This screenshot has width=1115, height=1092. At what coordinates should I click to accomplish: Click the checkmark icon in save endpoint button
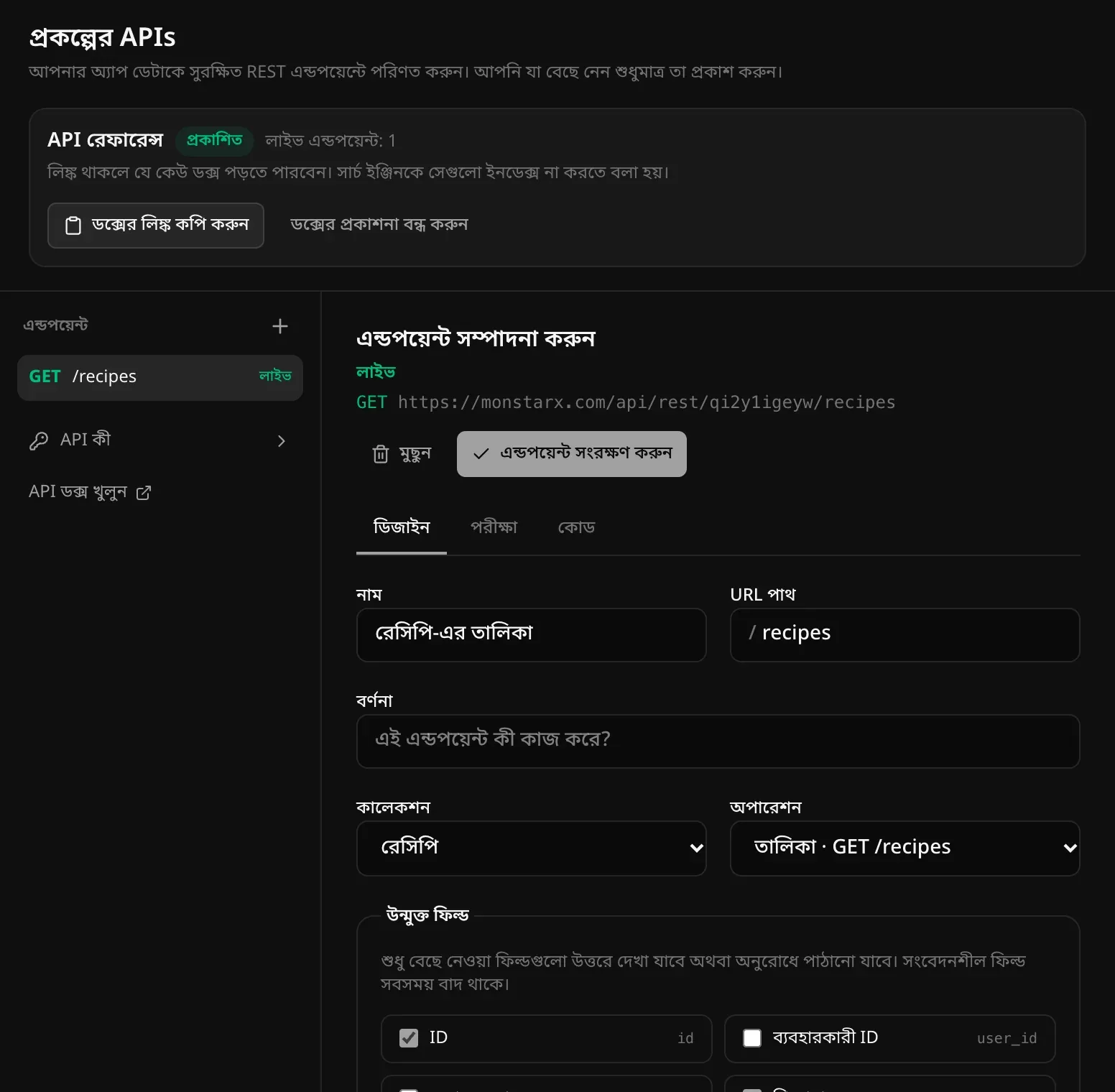(x=481, y=454)
